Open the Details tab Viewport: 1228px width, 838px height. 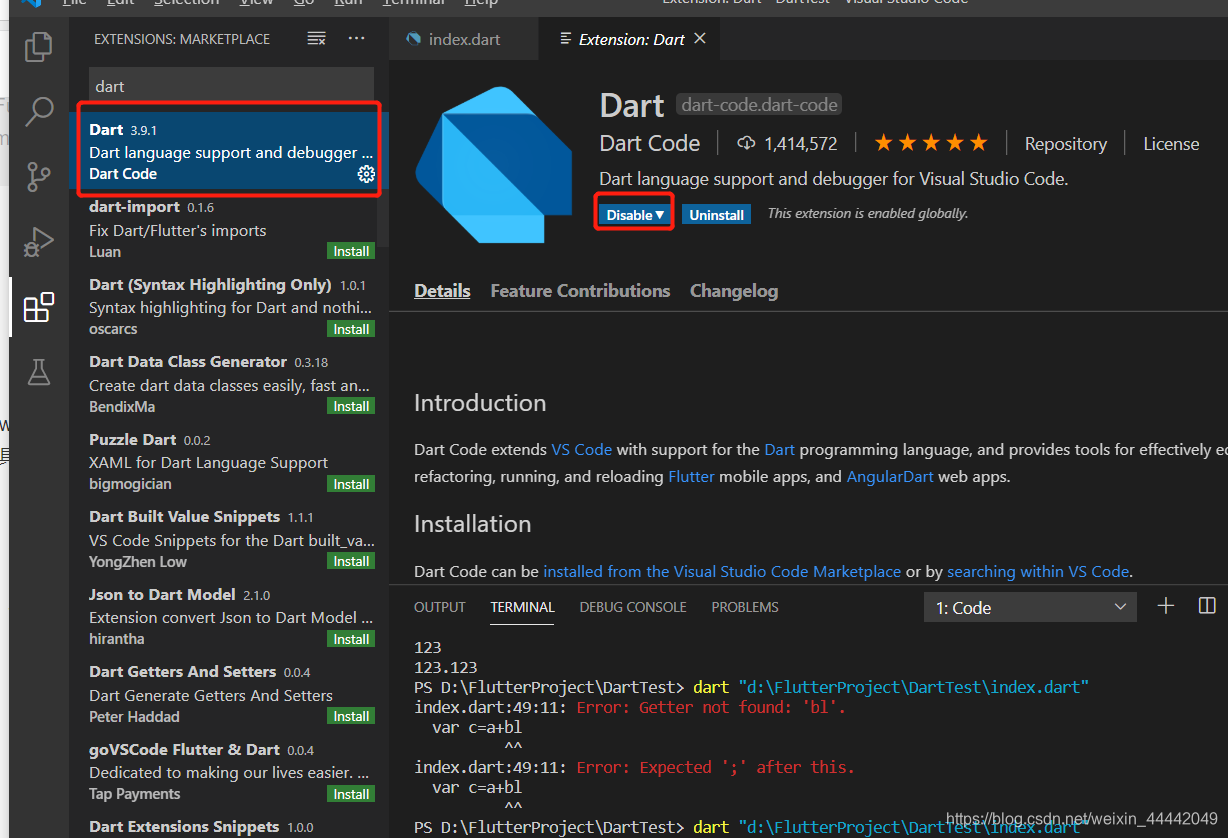tap(442, 291)
